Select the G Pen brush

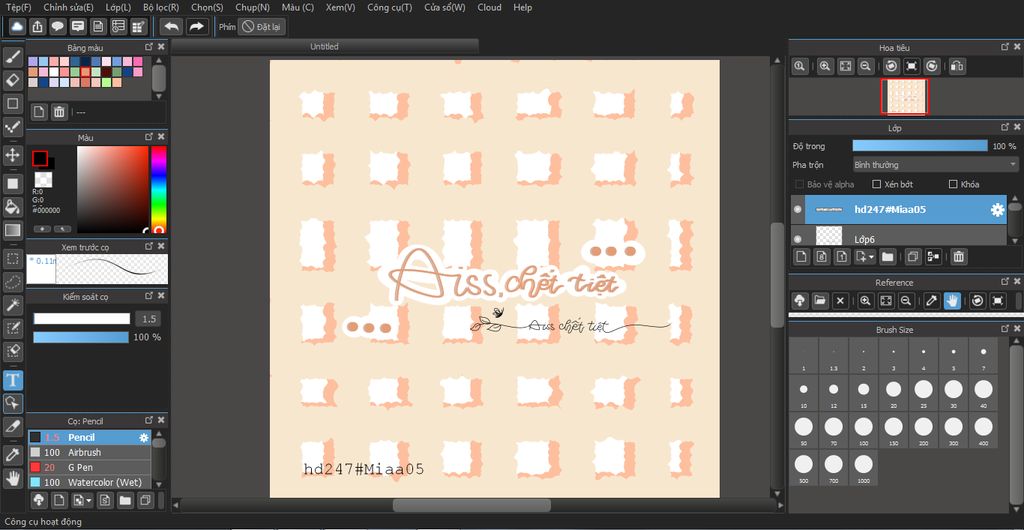coord(89,467)
